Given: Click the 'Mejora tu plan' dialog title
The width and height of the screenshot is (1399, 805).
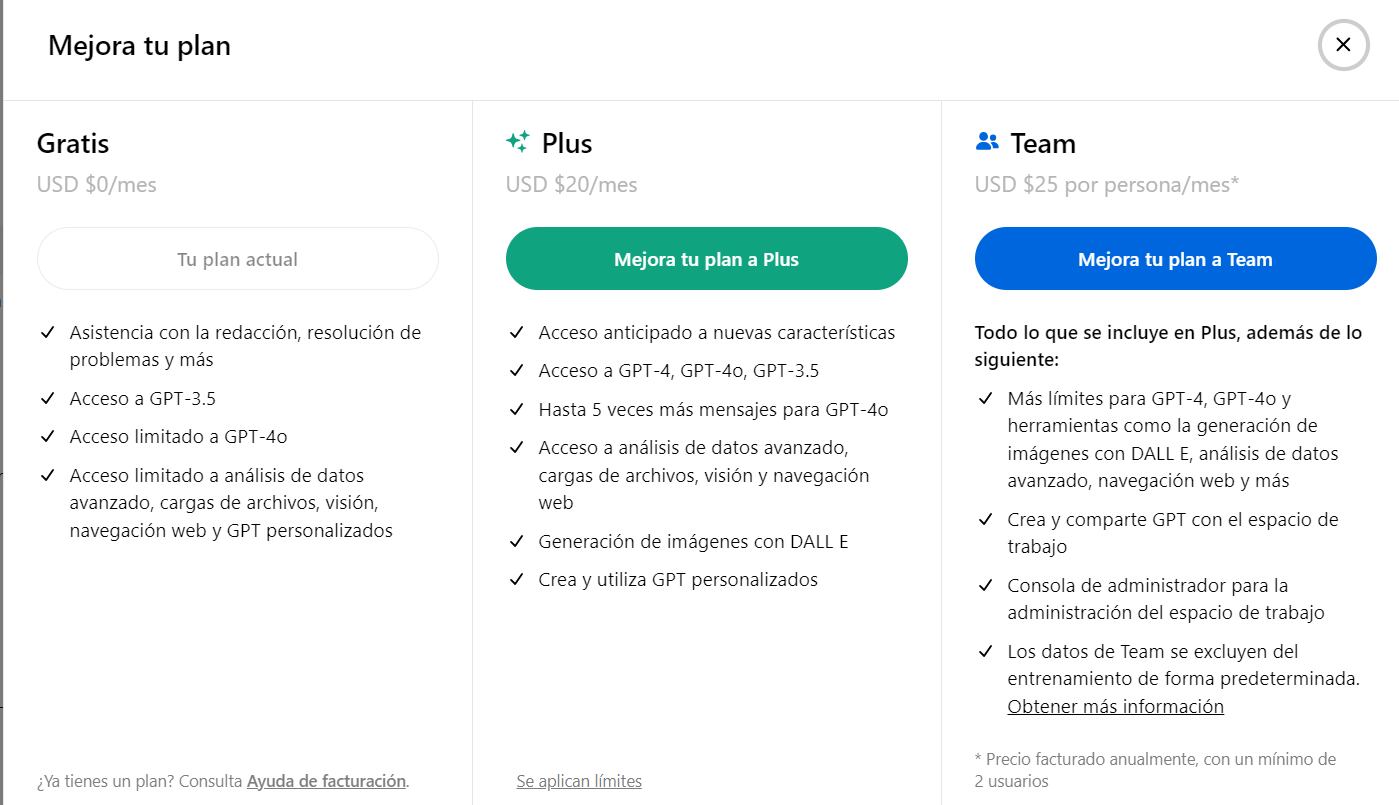Looking at the screenshot, I should (139, 45).
